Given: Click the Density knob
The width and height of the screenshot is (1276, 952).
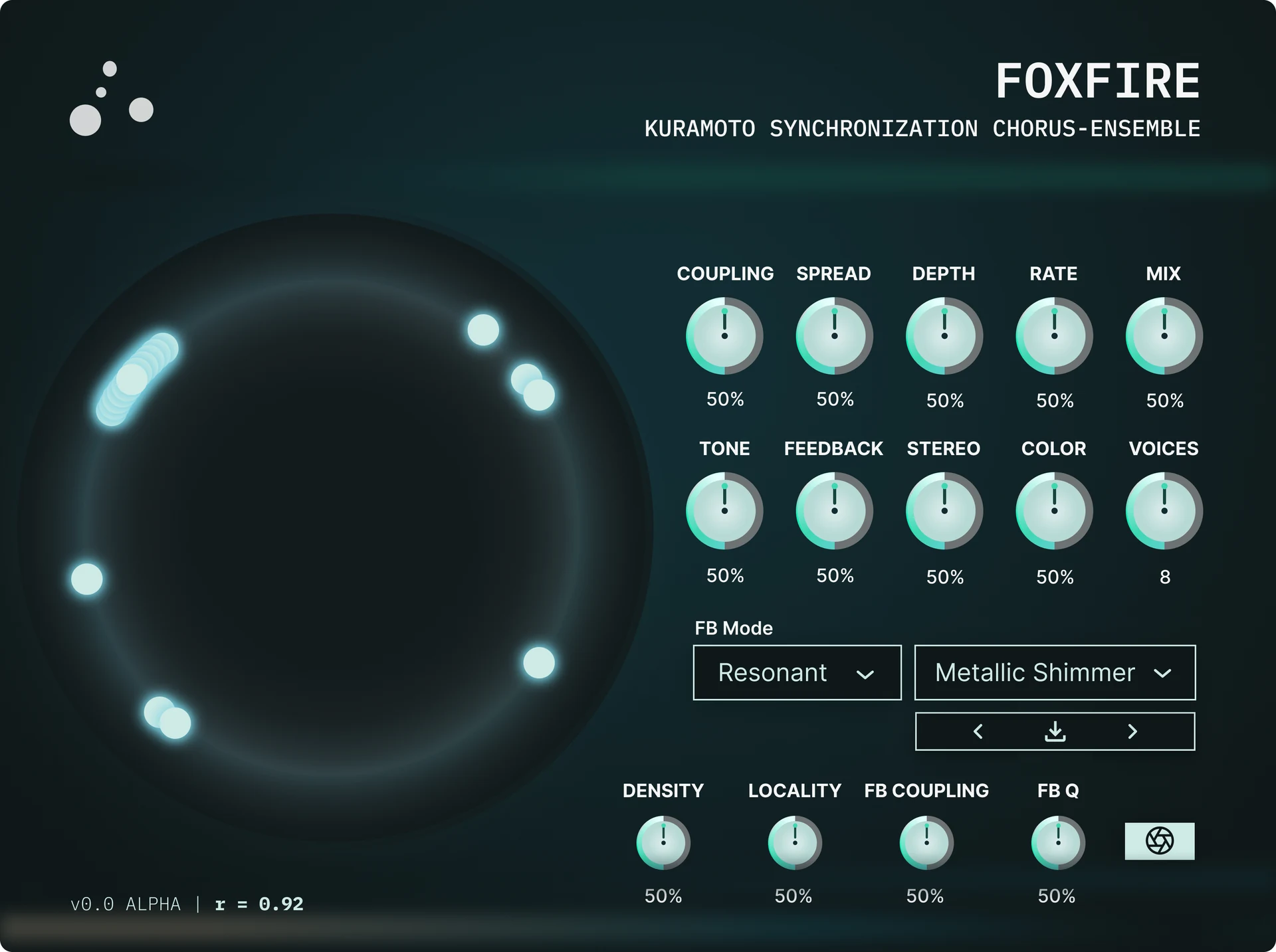Looking at the screenshot, I should [x=663, y=842].
